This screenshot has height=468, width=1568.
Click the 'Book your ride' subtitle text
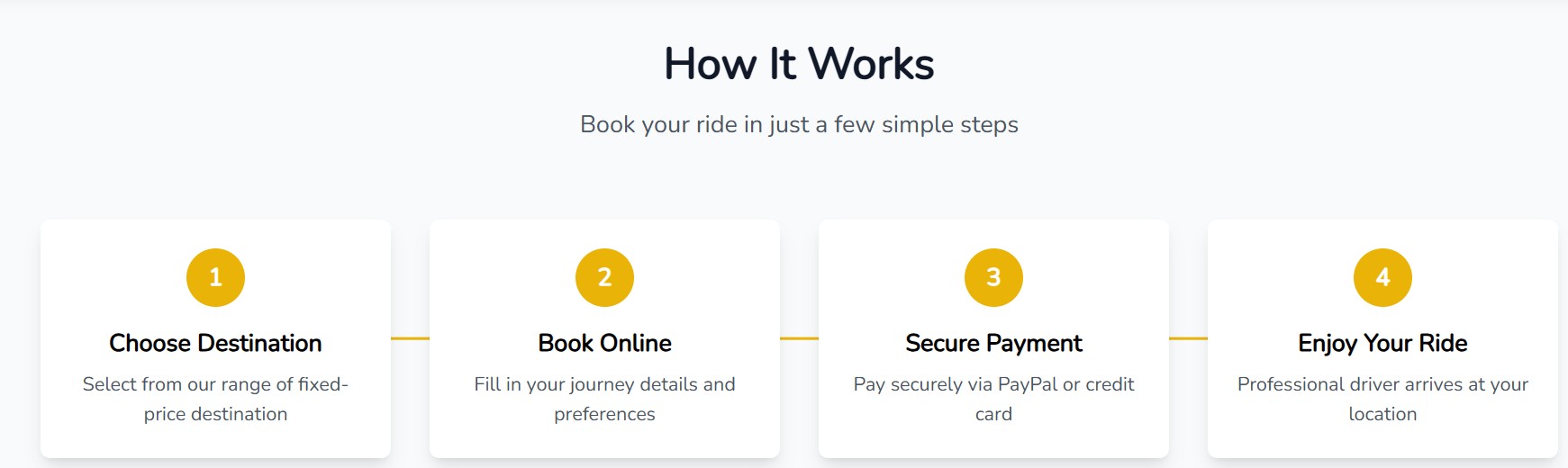click(x=799, y=124)
